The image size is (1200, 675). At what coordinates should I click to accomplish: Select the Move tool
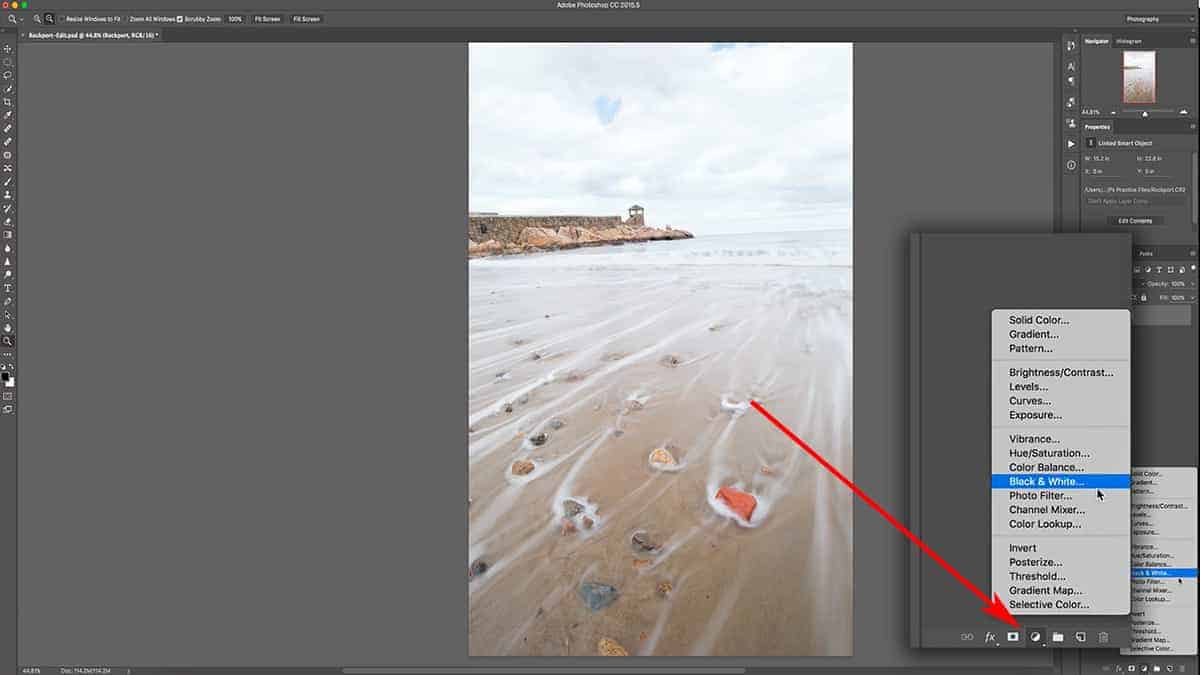click(x=8, y=49)
